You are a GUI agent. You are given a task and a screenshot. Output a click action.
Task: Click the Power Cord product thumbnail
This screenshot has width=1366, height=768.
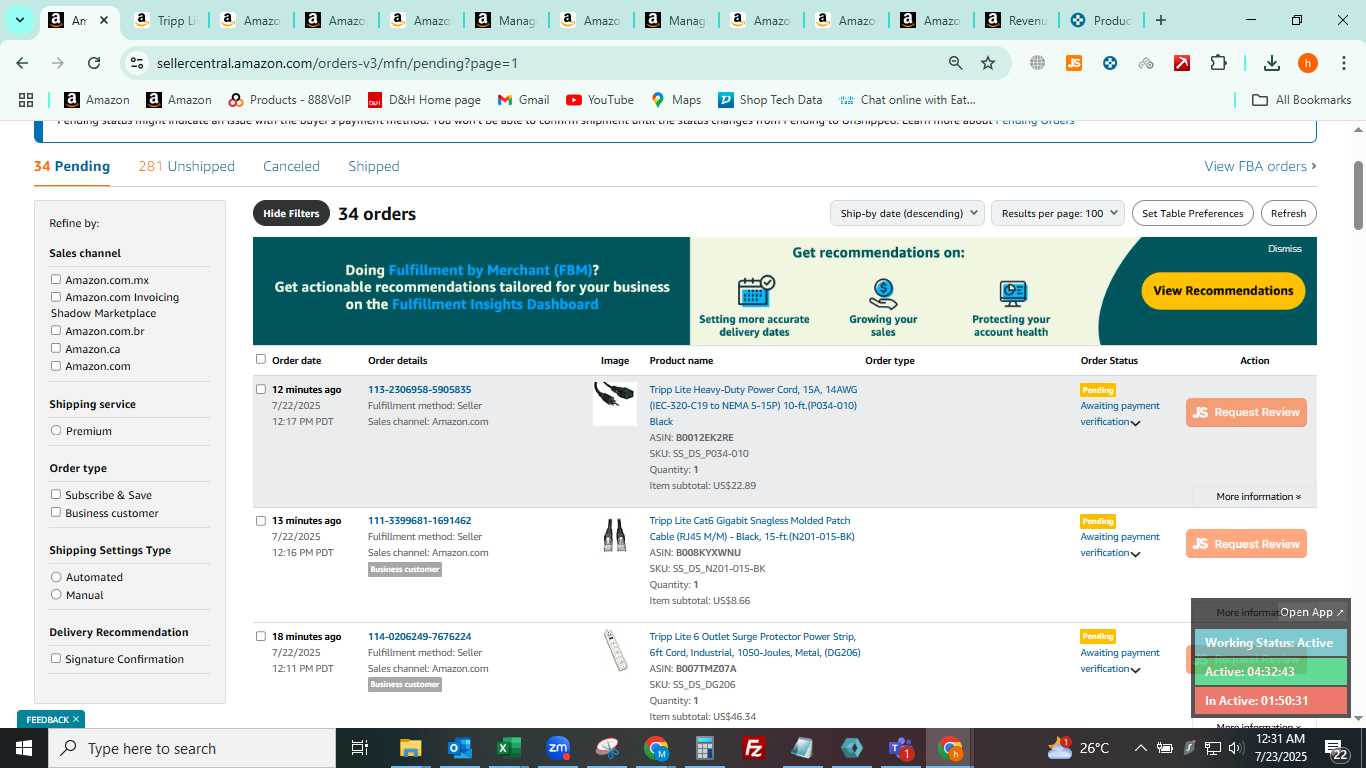coord(614,403)
